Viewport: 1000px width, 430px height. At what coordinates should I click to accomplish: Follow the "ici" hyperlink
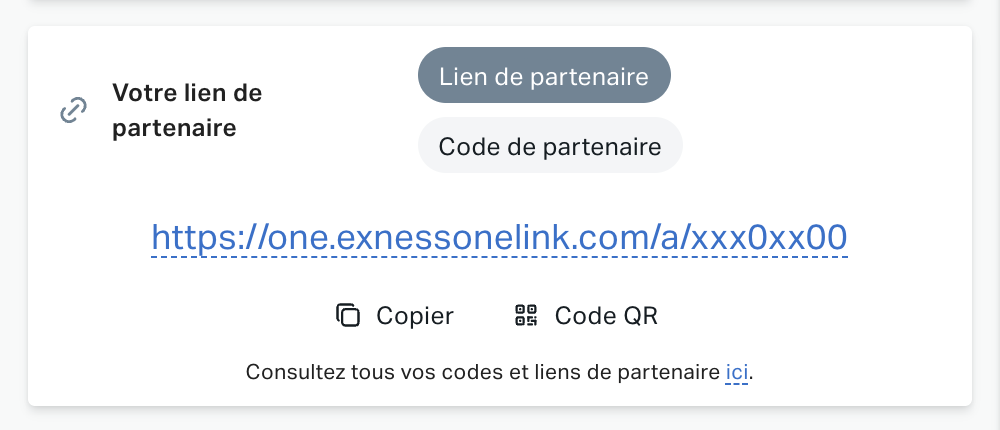point(737,373)
